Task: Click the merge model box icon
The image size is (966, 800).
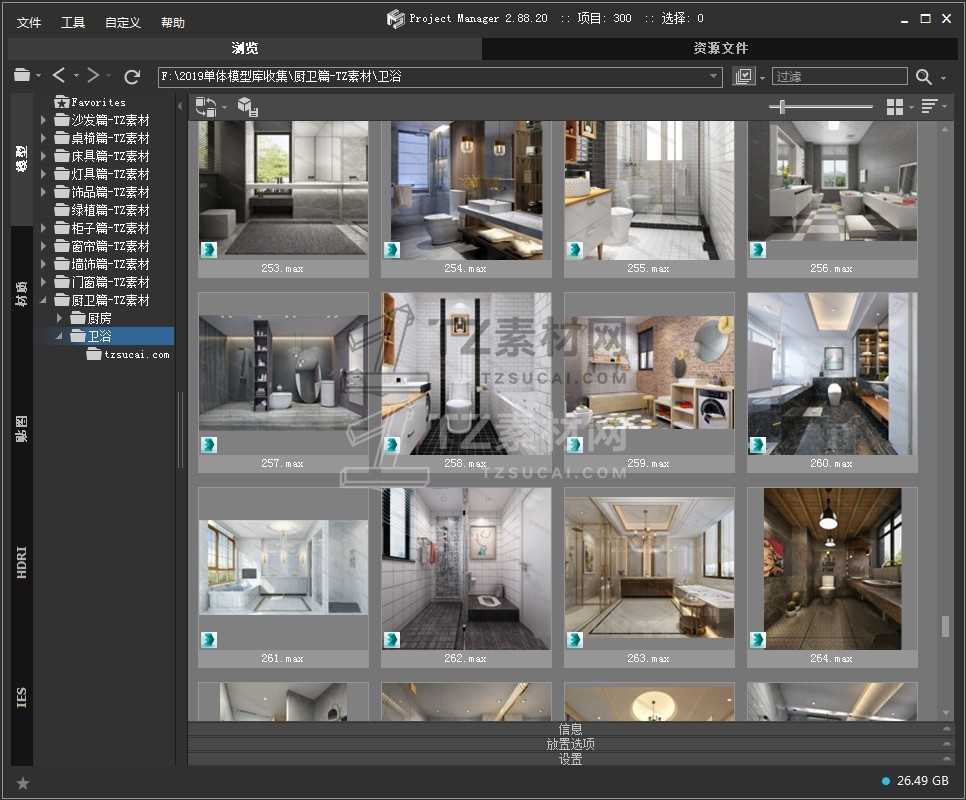Action: [x=247, y=107]
